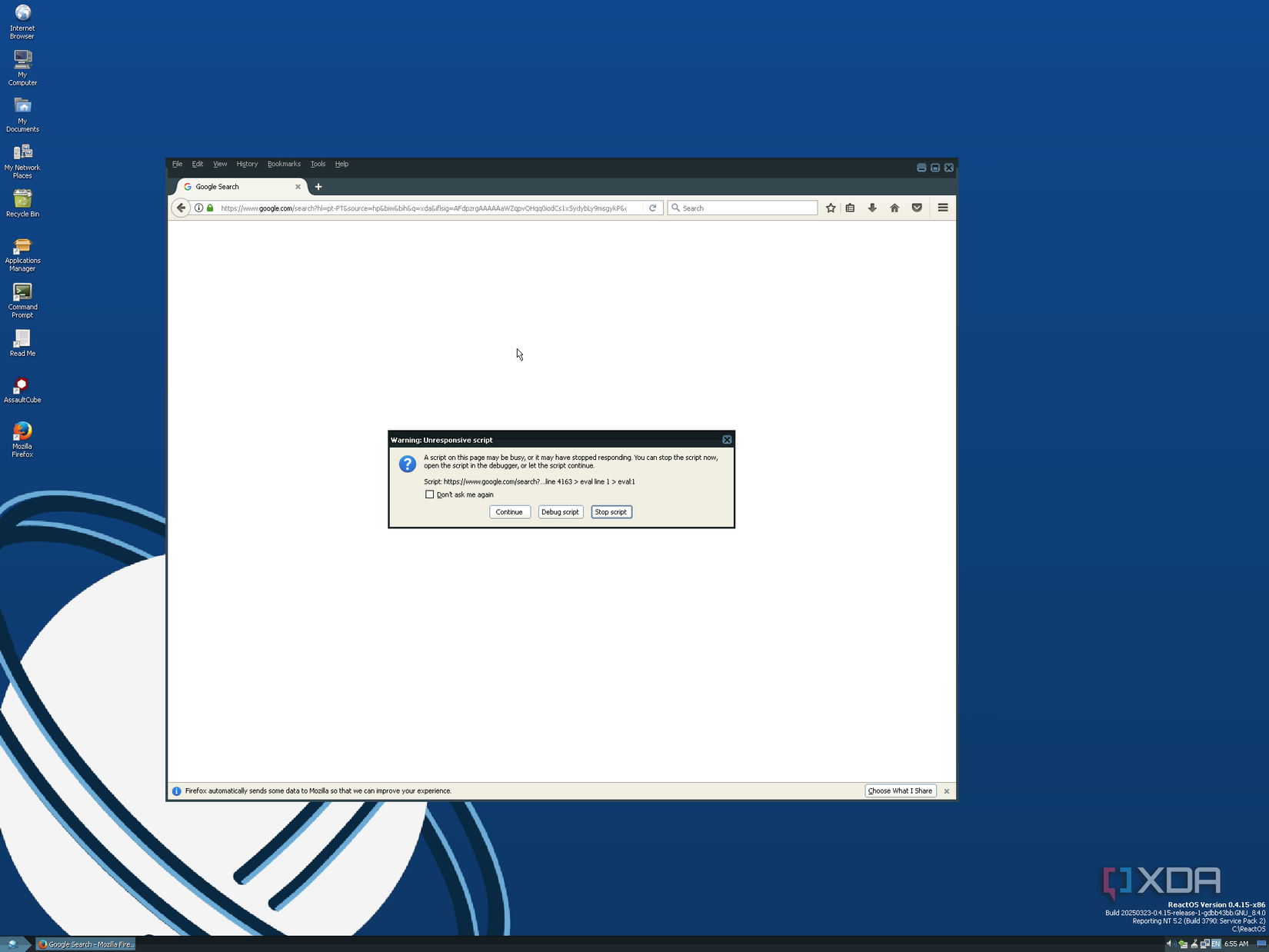Check the Don't ask me again box

point(429,494)
